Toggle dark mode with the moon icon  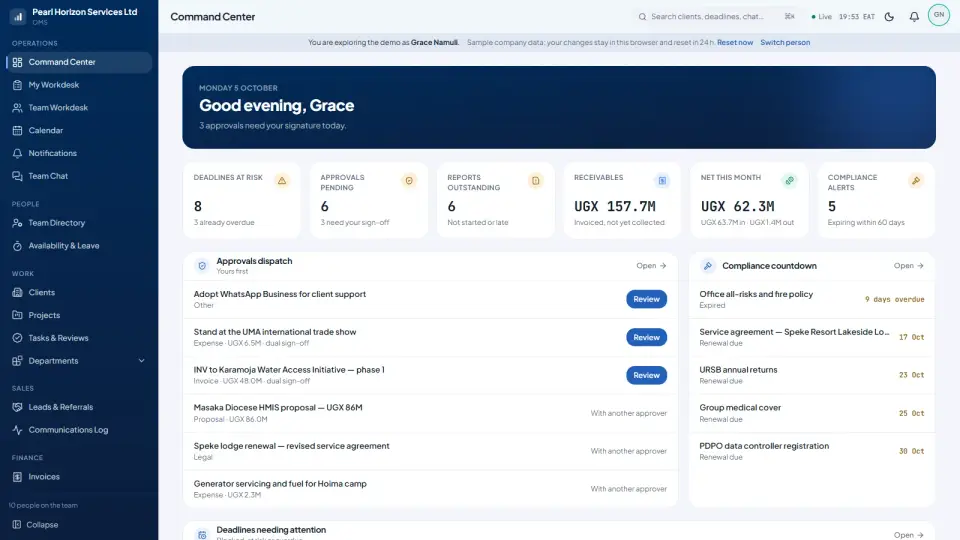tap(889, 17)
